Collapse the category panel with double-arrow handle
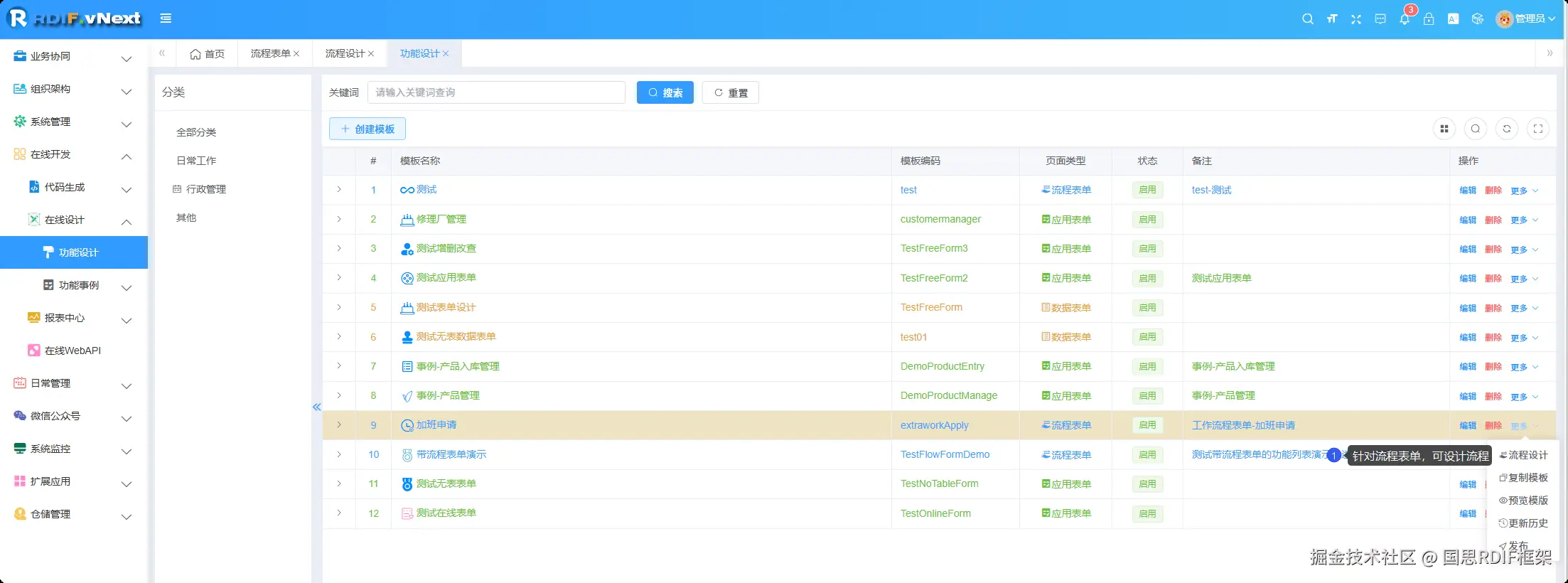Screen dimensions: 1568x583 coord(316,407)
